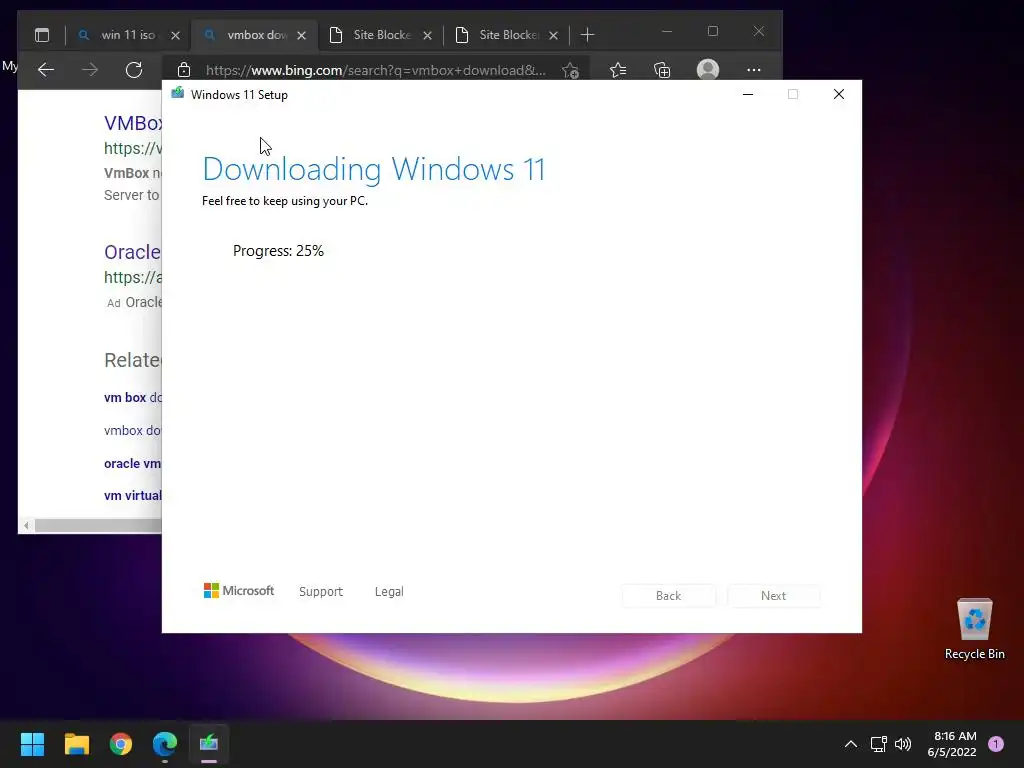1024x768 pixels.
Task: Select related search 'vm virtual'
Action: (133, 495)
